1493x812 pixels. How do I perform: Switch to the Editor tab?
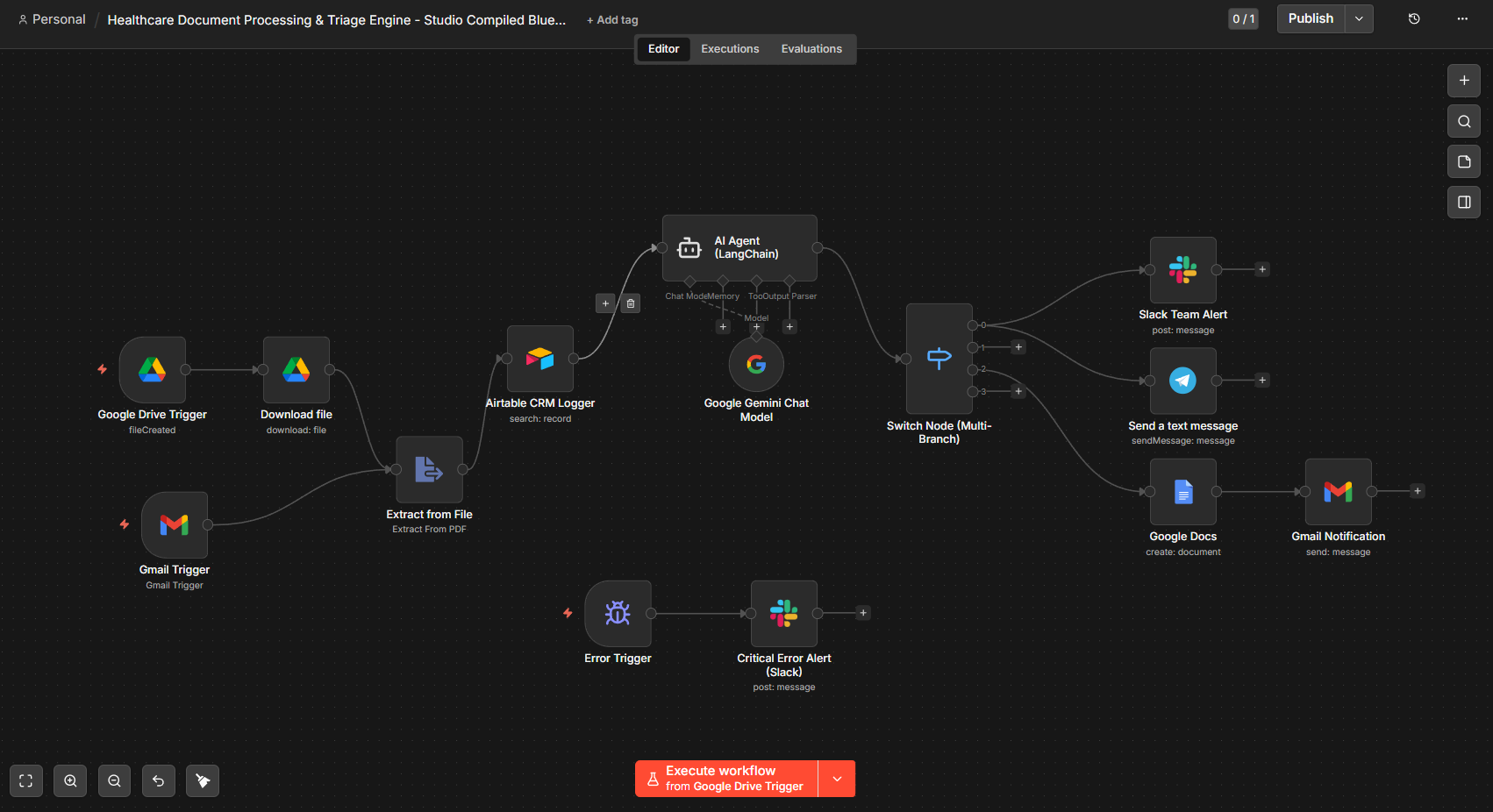tap(664, 49)
